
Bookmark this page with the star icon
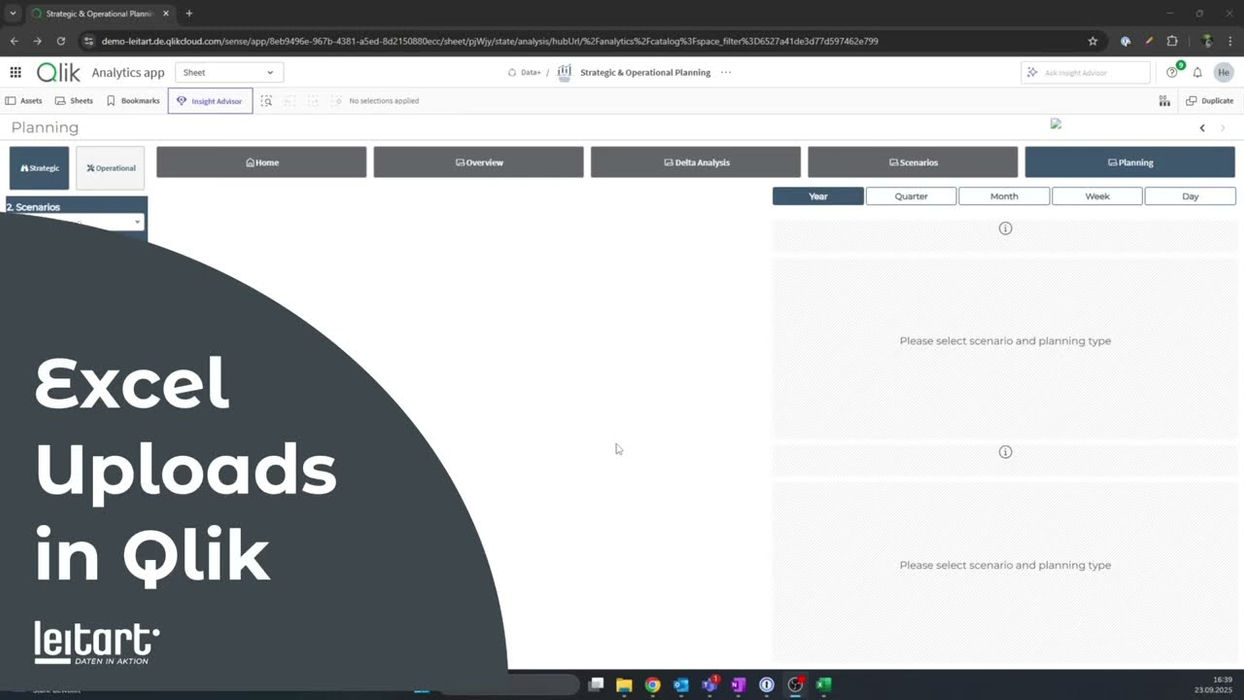point(1092,41)
